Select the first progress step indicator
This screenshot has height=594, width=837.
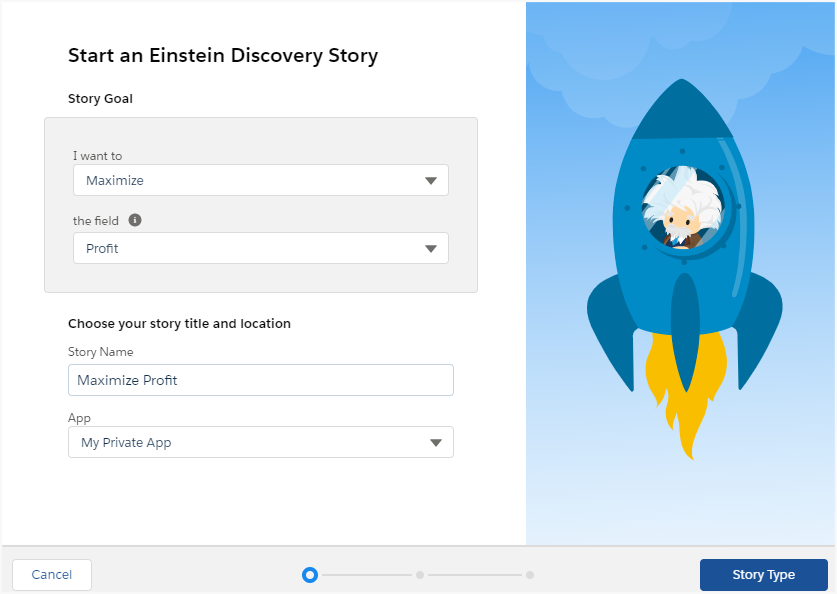(x=310, y=575)
